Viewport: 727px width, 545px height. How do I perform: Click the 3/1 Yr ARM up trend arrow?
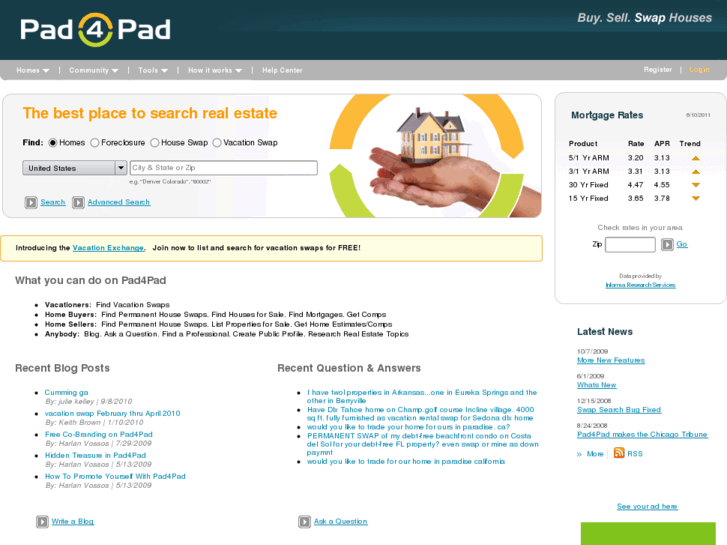pyautogui.click(x=695, y=172)
